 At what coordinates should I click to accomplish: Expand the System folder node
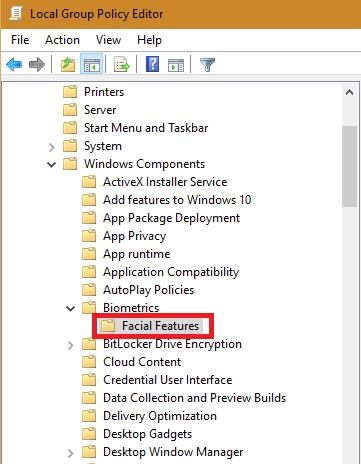pos(51,147)
